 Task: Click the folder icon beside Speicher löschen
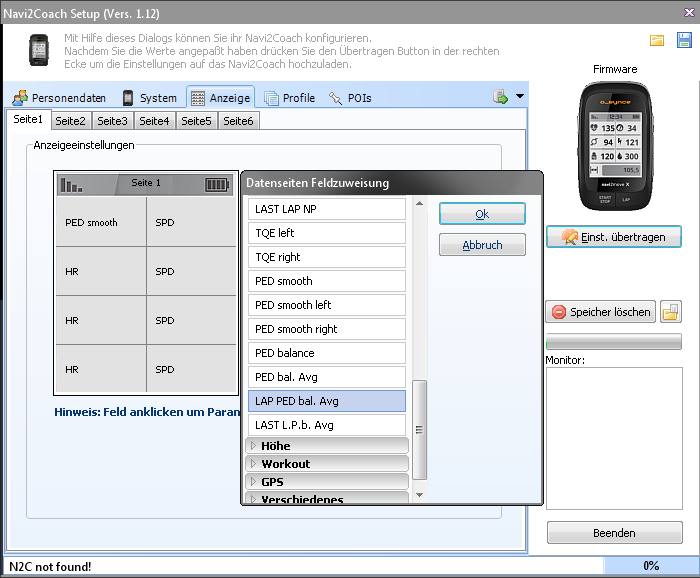[x=671, y=312]
